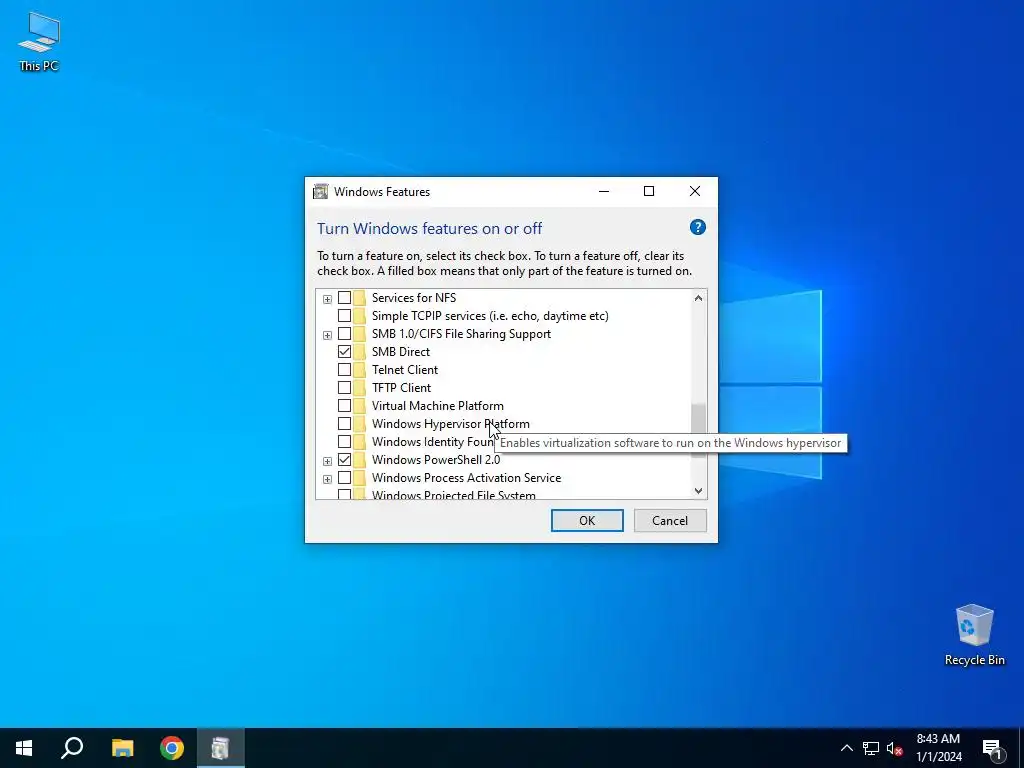
Task: Select Windows Process Activation Service label
Action: coord(466,478)
